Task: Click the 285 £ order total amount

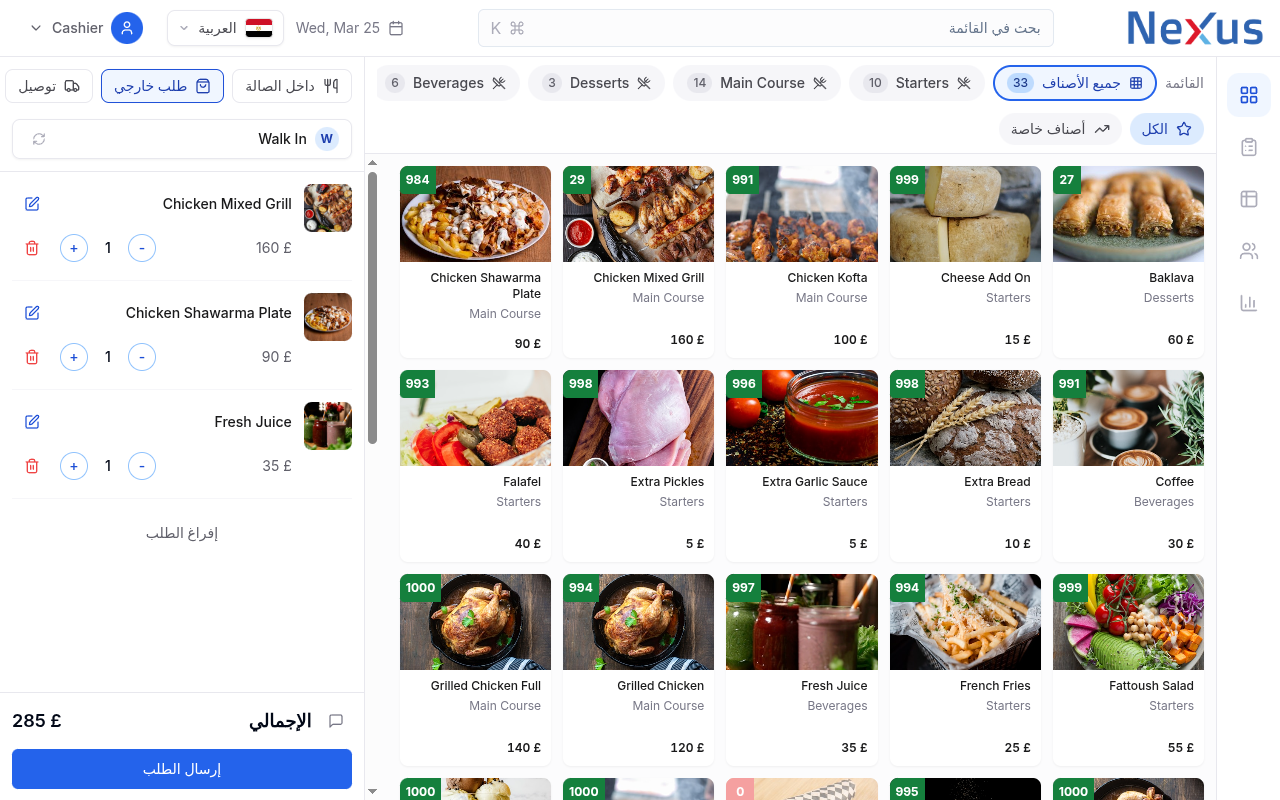Action: tap(37, 721)
